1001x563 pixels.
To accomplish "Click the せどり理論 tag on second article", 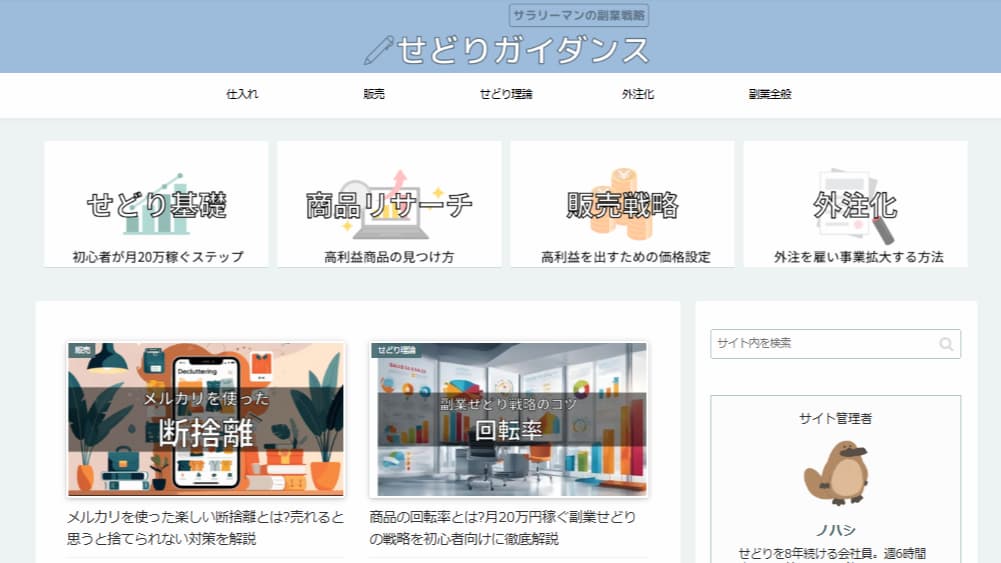I will point(395,351).
